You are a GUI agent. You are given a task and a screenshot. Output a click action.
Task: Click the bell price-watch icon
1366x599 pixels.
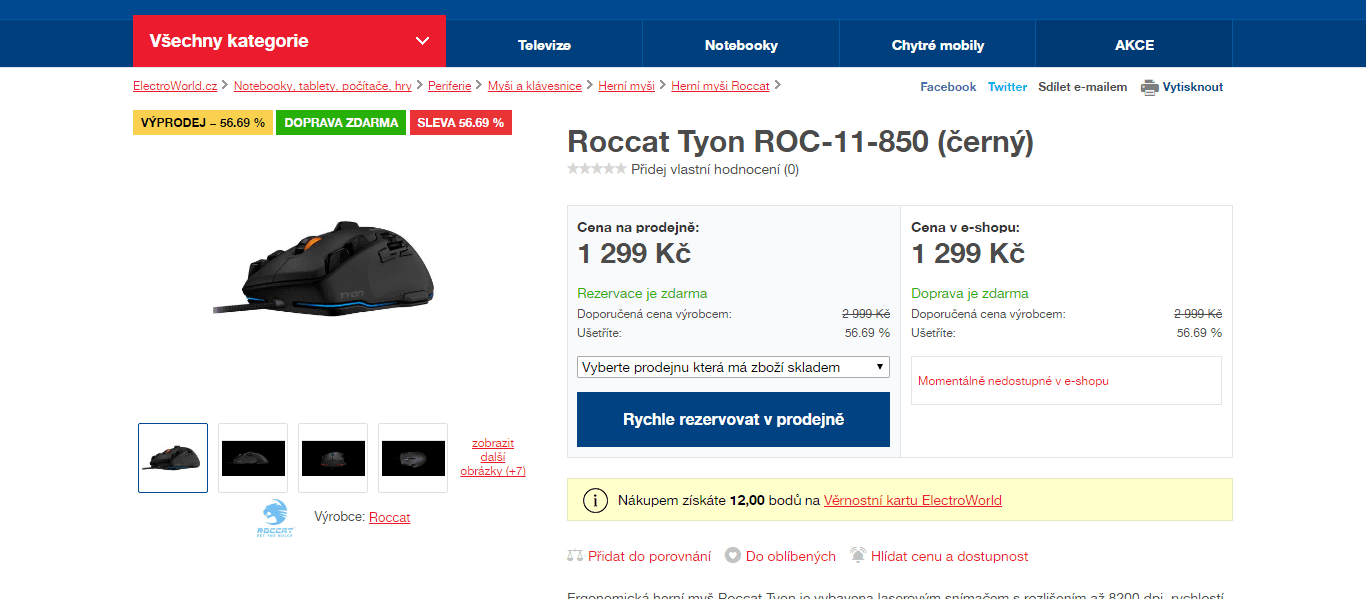pyautogui.click(x=858, y=555)
